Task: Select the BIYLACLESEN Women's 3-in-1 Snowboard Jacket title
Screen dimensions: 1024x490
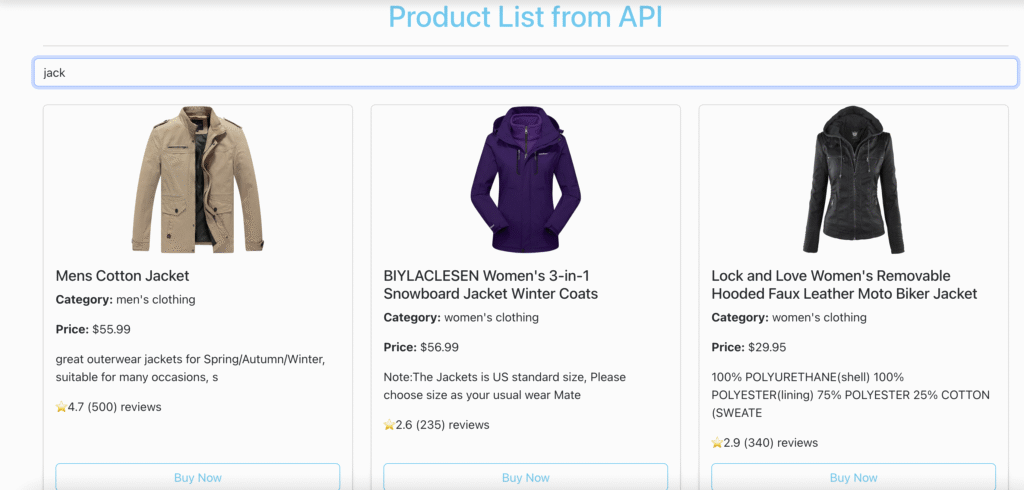Action: click(490, 285)
